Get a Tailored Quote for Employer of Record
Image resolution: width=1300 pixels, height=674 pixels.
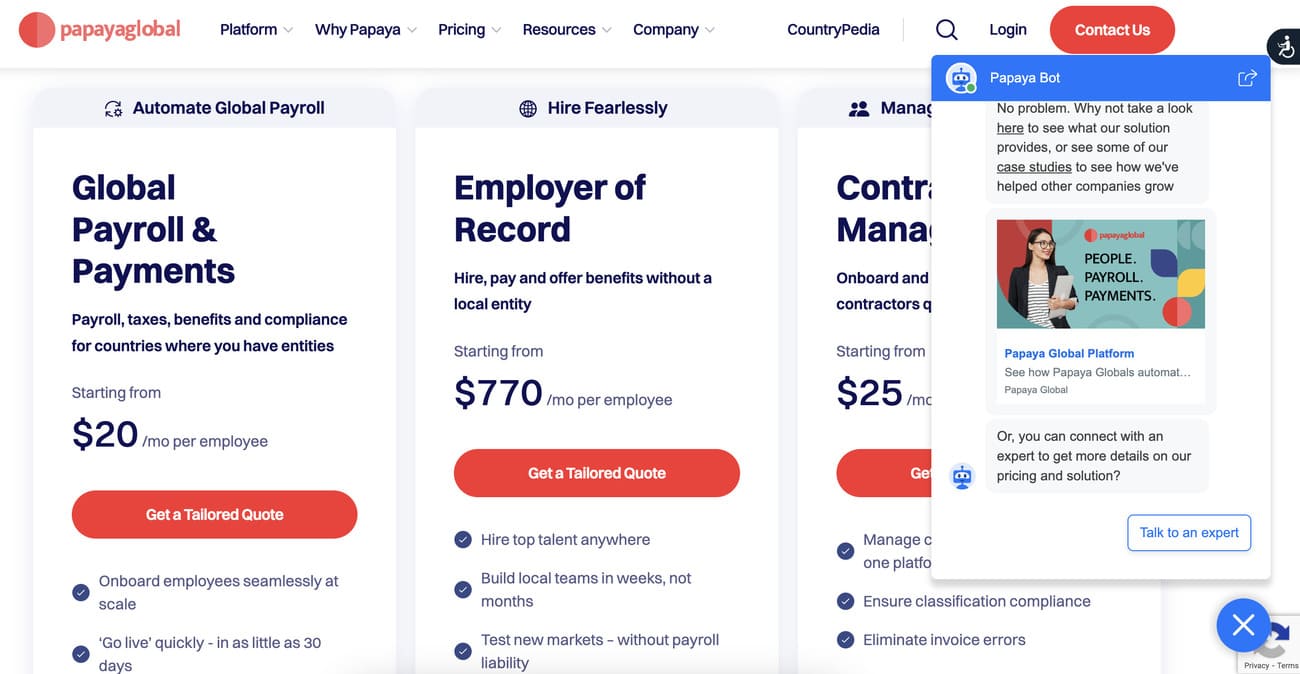(596, 473)
